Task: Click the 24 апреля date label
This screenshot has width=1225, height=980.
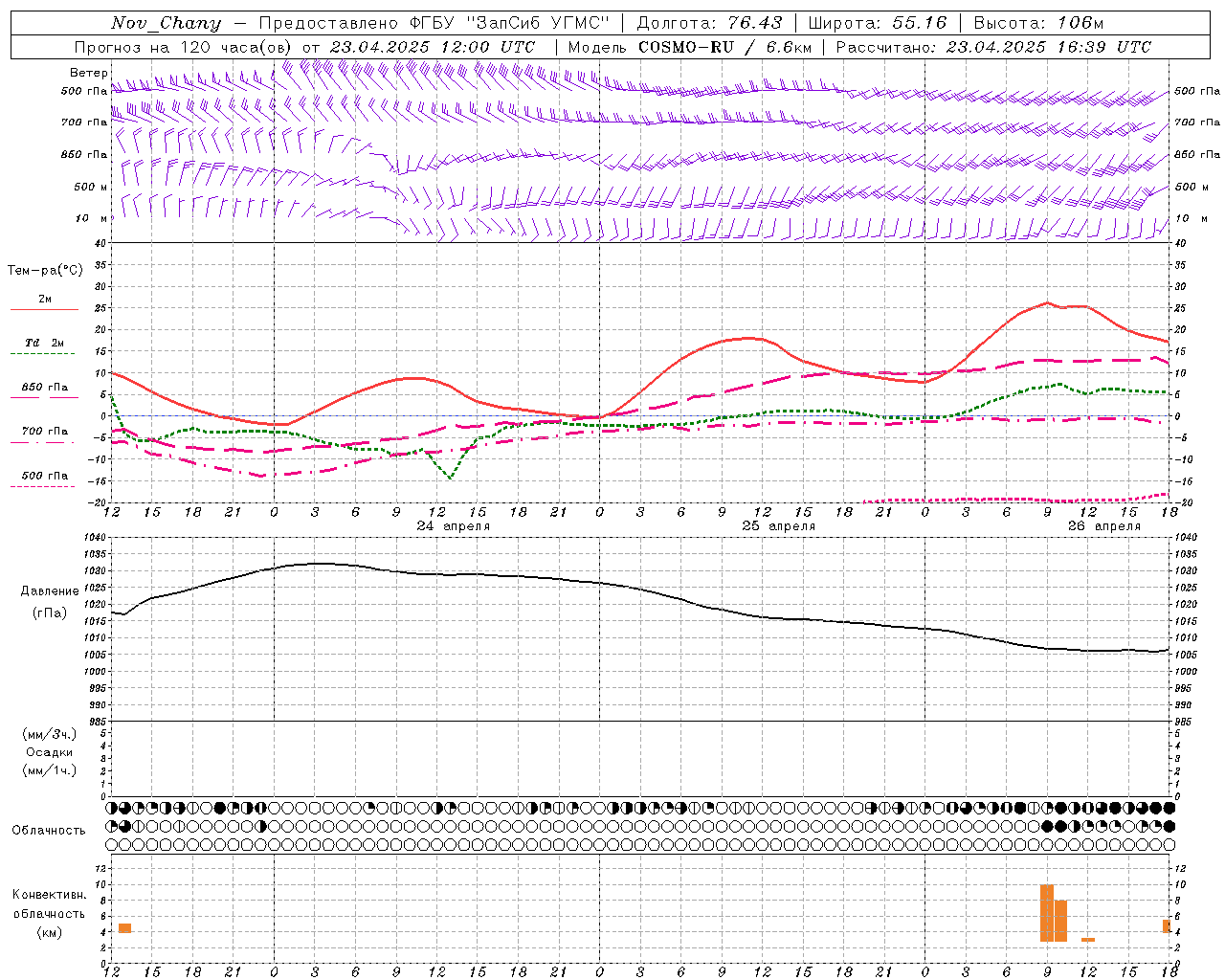Action: tap(454, 526)
